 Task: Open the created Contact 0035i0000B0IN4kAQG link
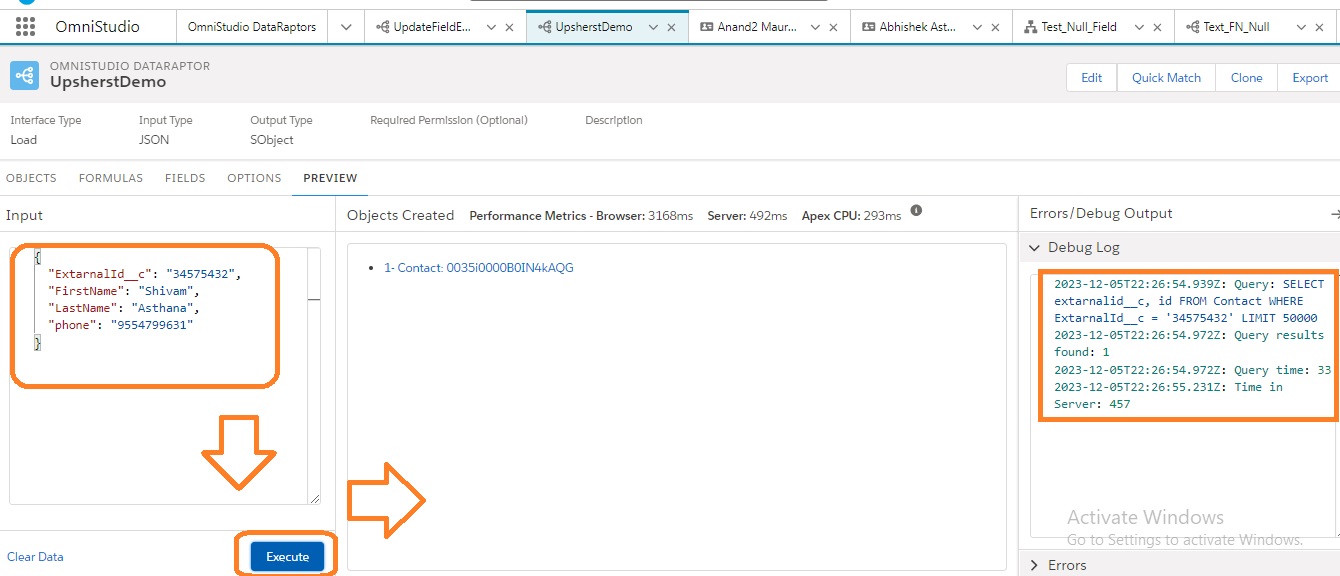[x=479, y=268]
